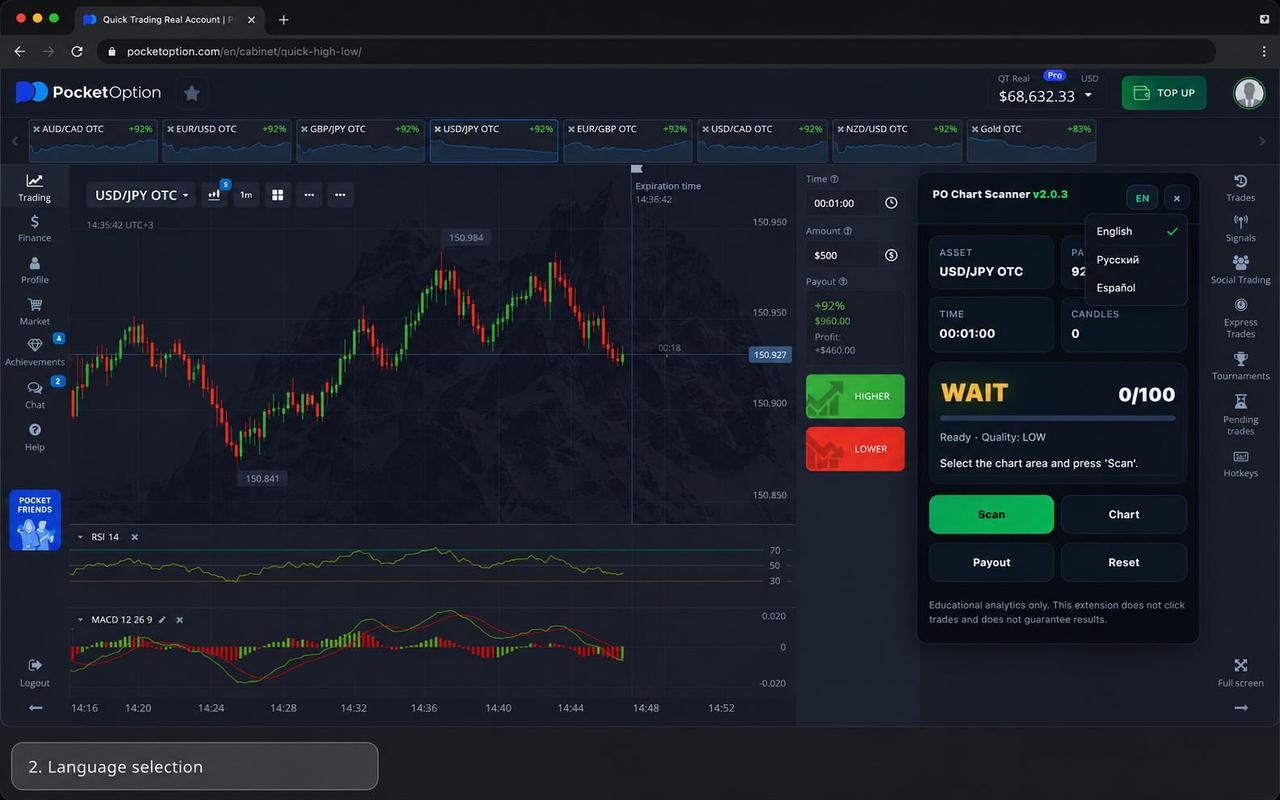This screenshot has width=1280, height=800.
Task: Open the Hotkeys panel
Action: click(1240, 463)
